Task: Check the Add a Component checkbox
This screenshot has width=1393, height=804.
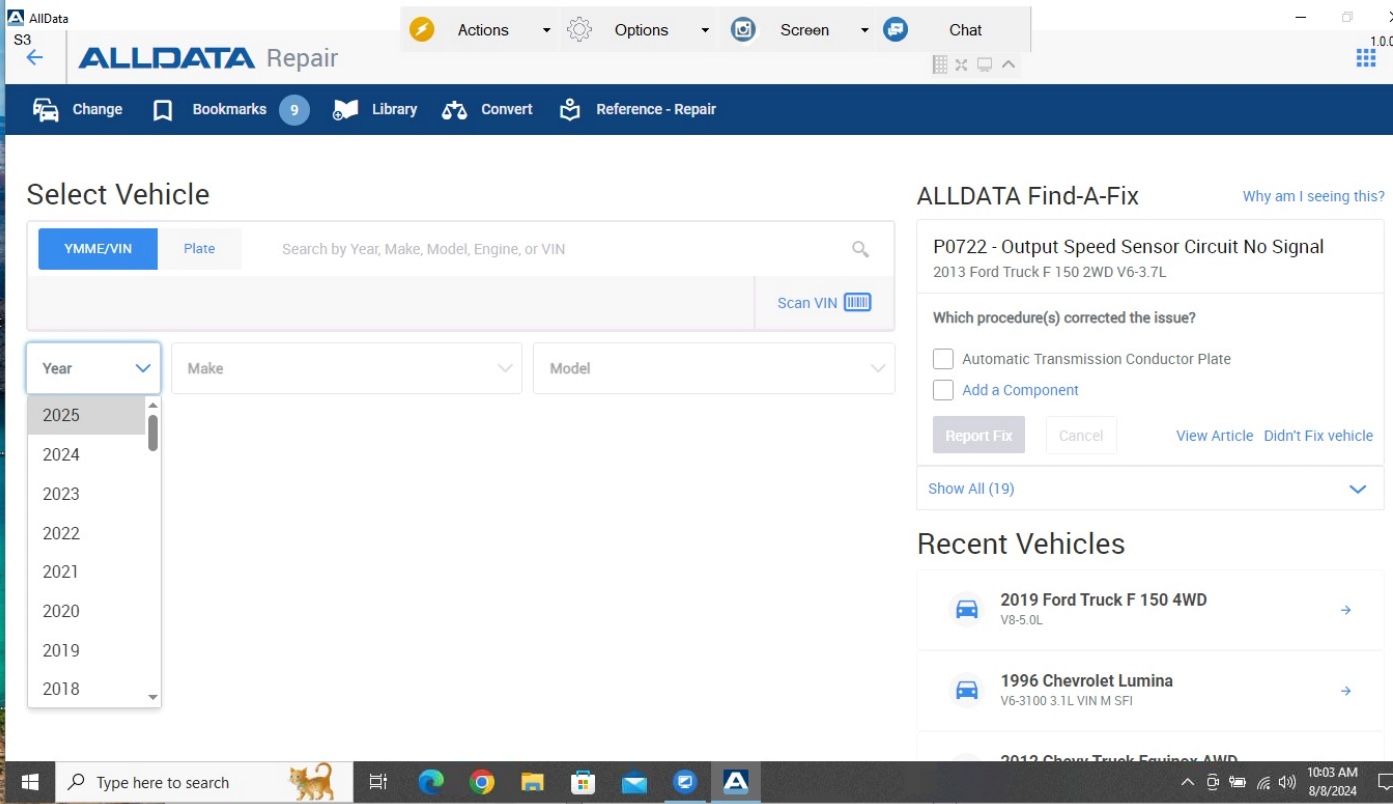Action: point(943,390)
